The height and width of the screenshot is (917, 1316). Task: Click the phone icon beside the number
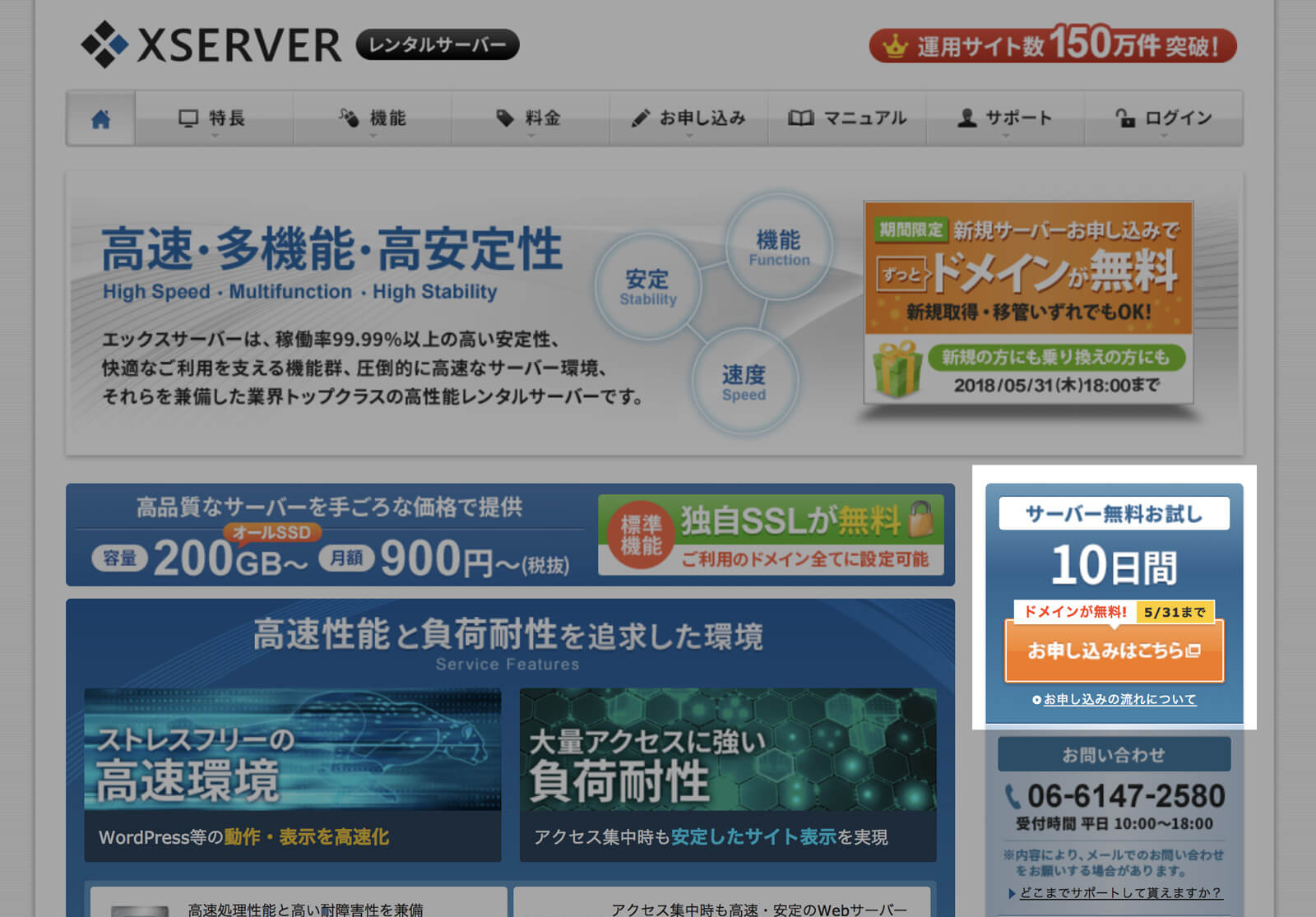click(1013, 797)
